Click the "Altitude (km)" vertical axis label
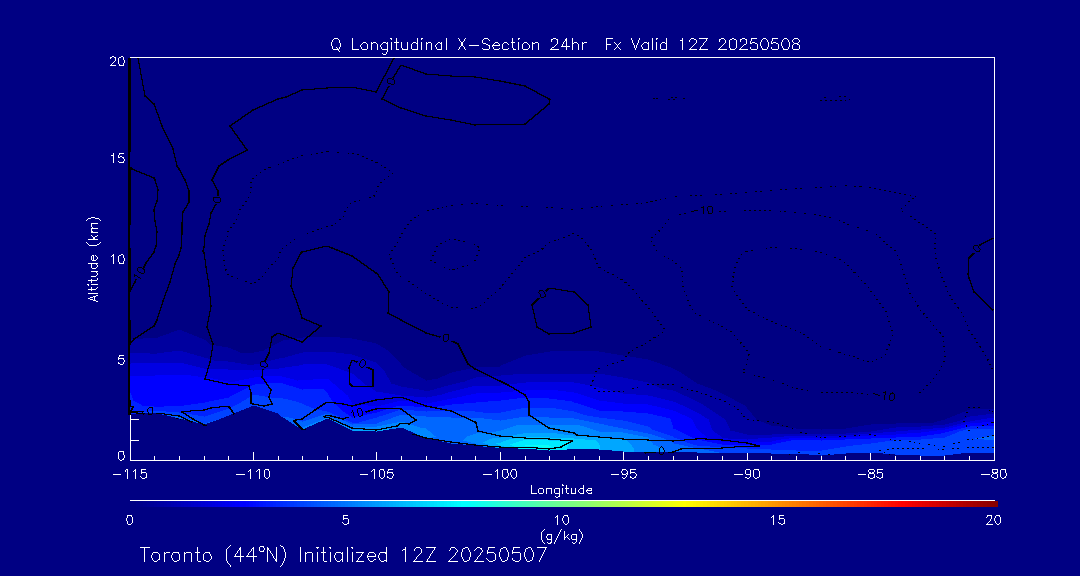Screen dimensions: 1080x576 93,258
